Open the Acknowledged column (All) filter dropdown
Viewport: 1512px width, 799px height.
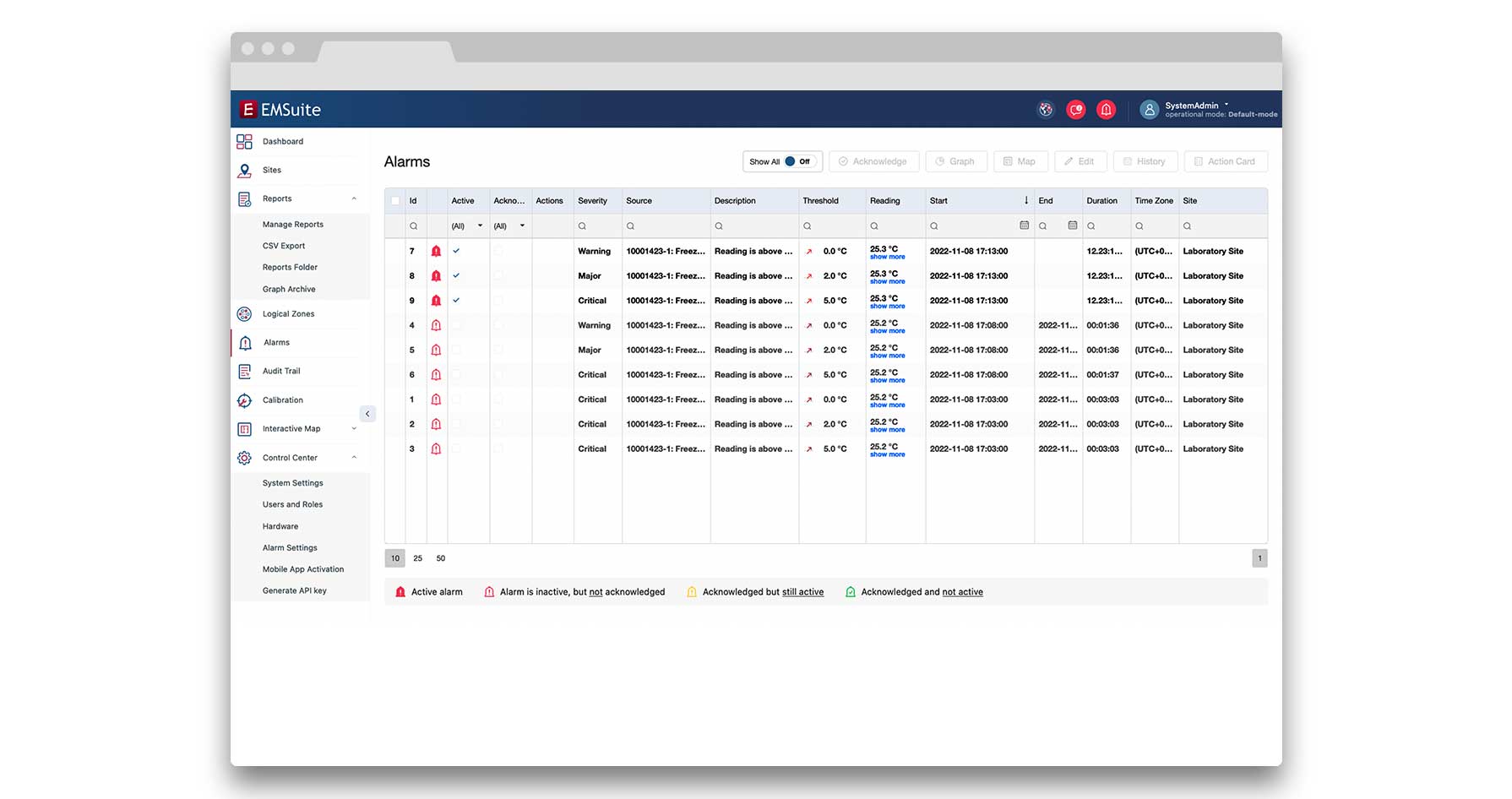click(x=510, y=226)
